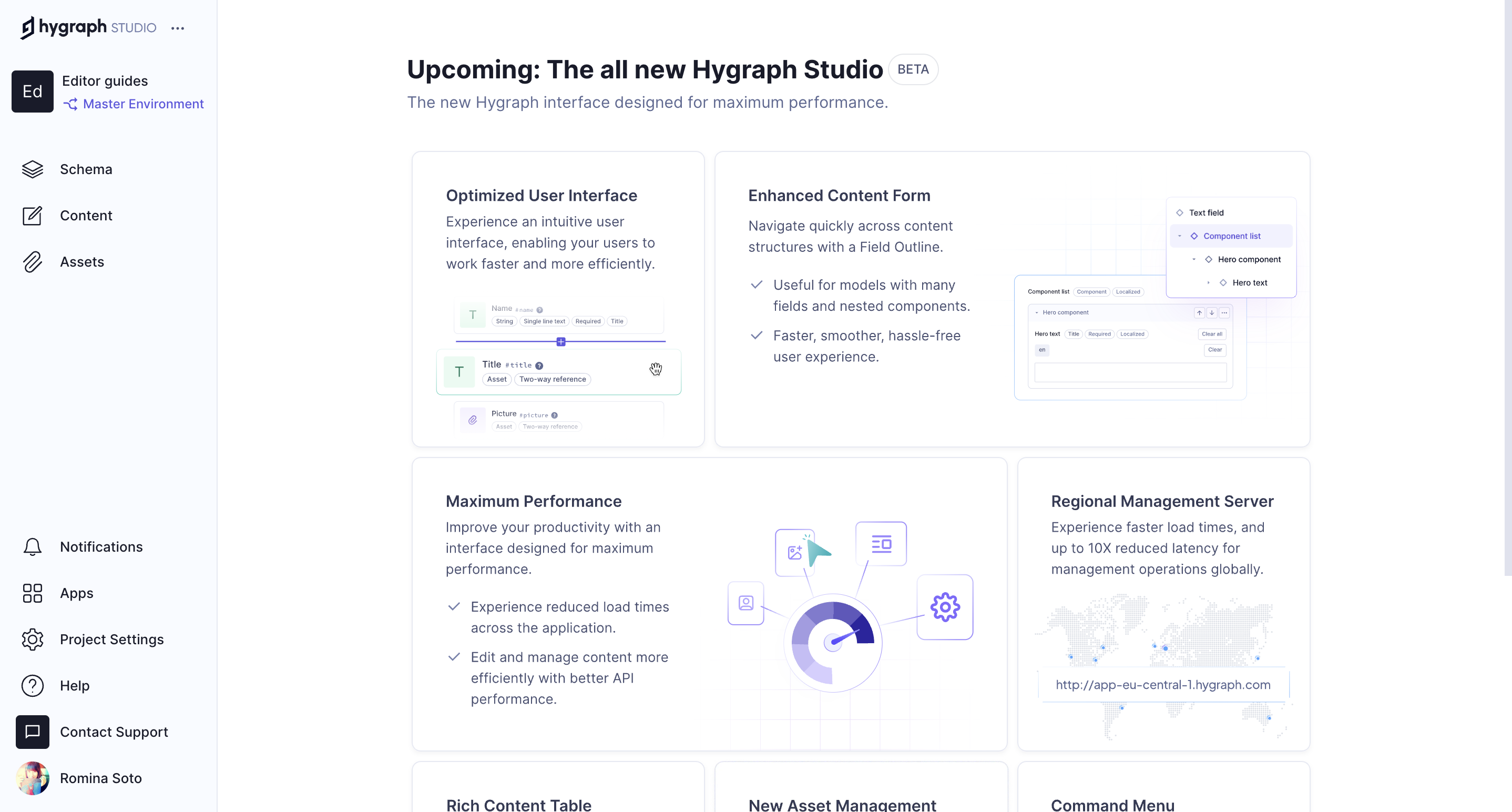The height and width of the screenshot is (812, 1512).
Task: Expand the Component list tree item
Action: click(x=1181, y=236)
